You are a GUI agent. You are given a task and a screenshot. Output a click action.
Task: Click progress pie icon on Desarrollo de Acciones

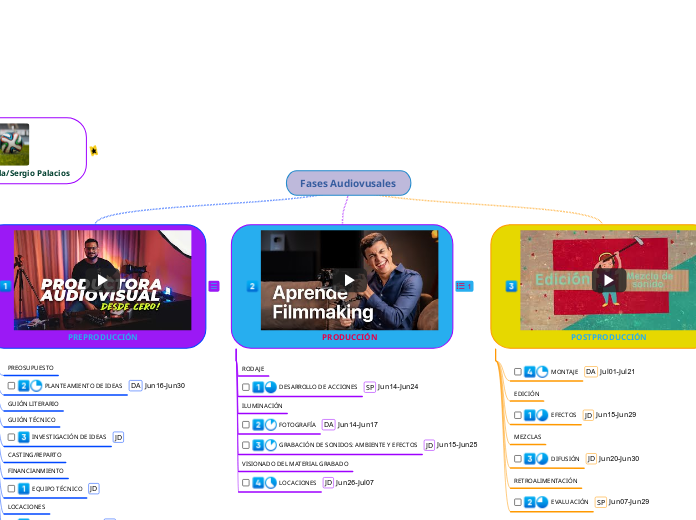point(271,387)
